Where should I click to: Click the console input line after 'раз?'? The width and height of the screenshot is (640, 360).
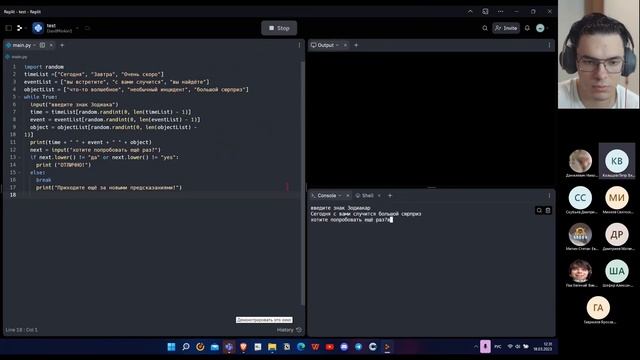[391, 220]
